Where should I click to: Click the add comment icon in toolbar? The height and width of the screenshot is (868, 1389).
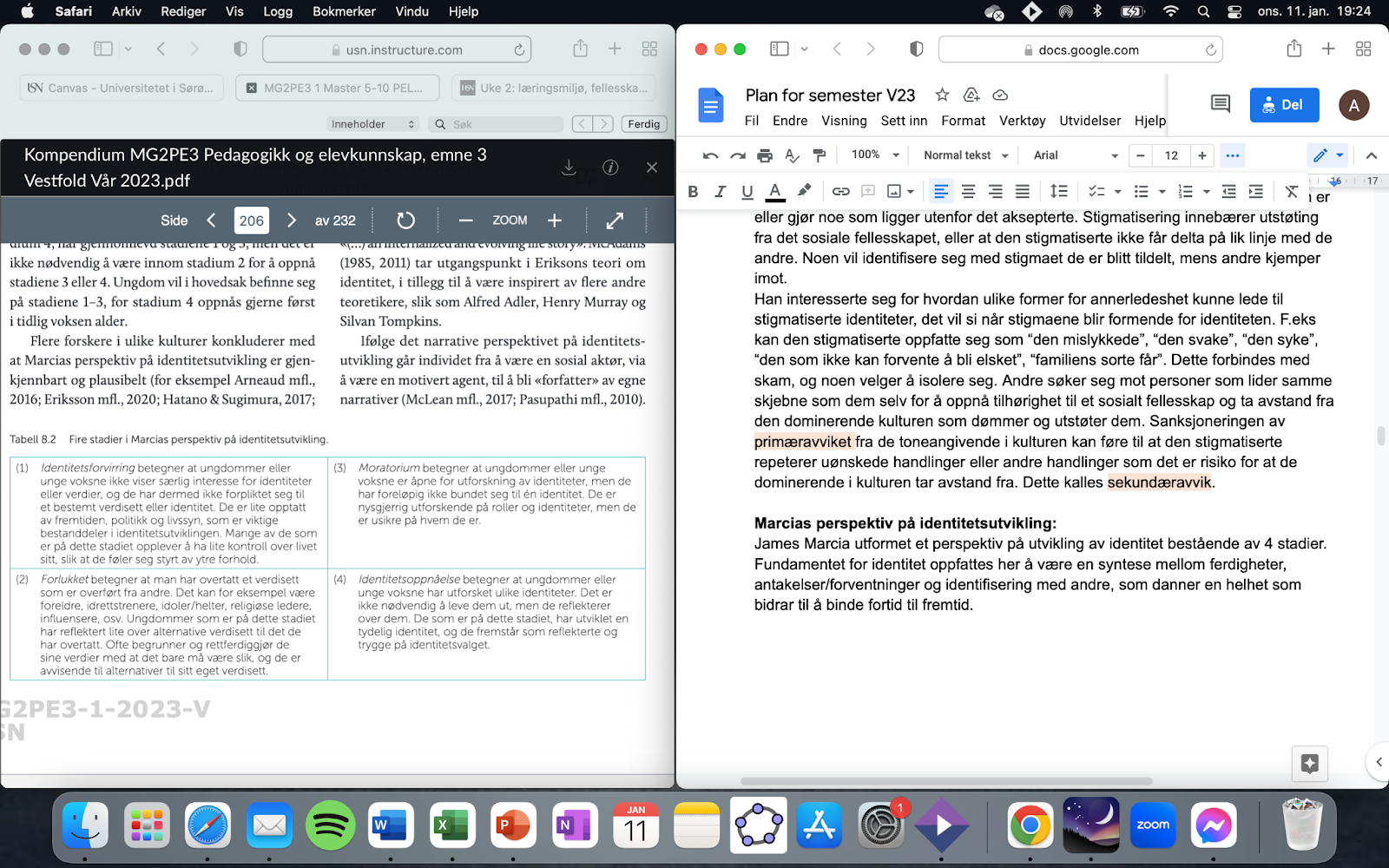[x=868, y=191]
